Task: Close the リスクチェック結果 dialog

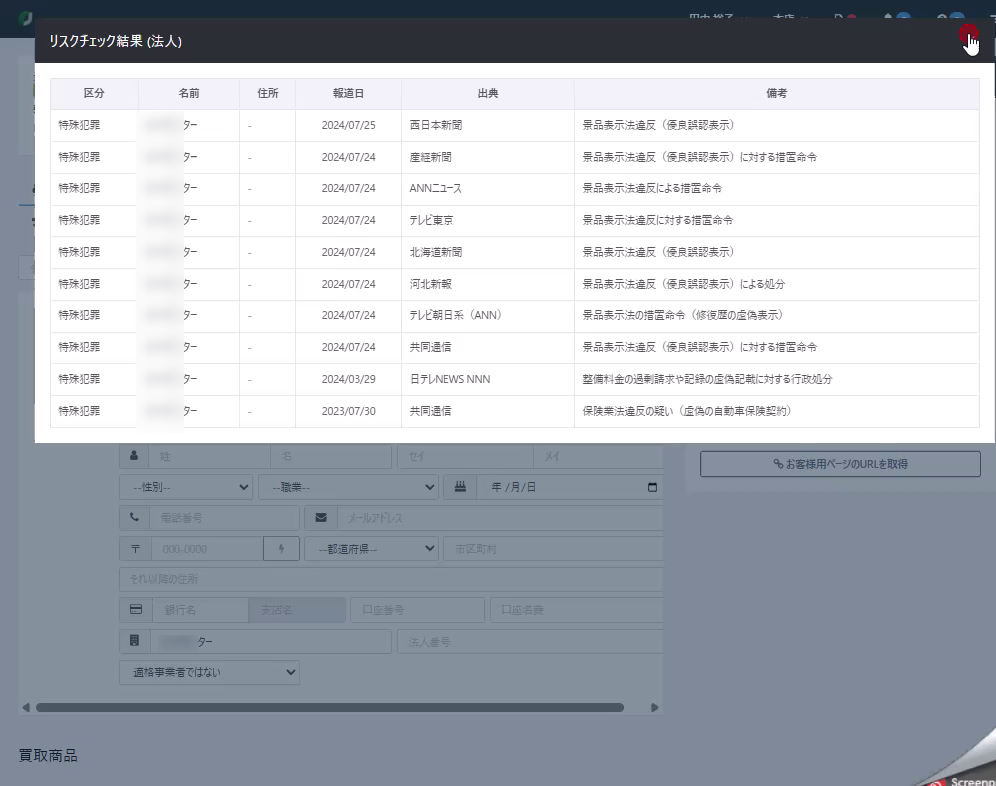Action: pyautogui.click(x=967, y=37)
